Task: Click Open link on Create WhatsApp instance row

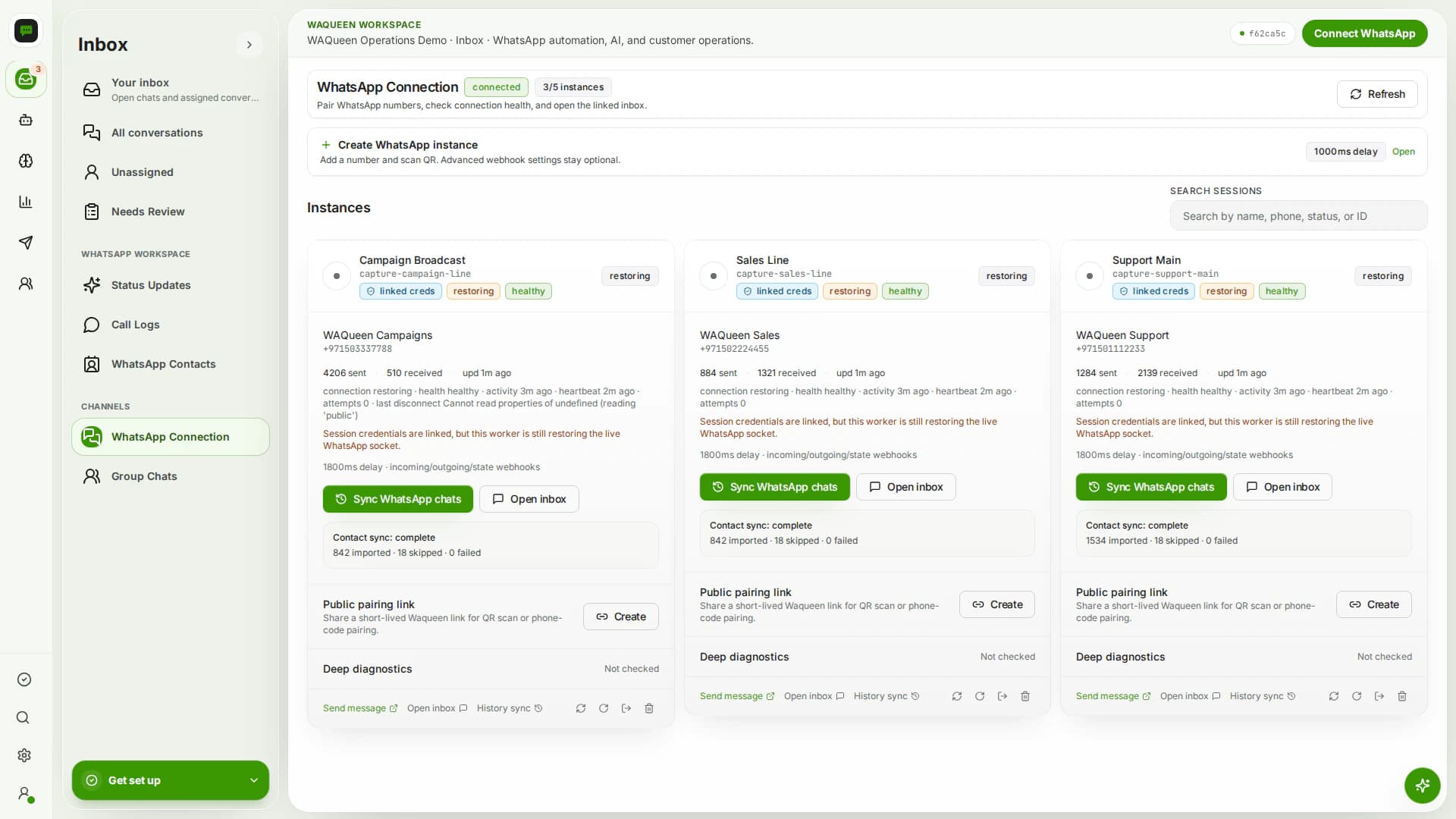Action: click(1404, 152)
